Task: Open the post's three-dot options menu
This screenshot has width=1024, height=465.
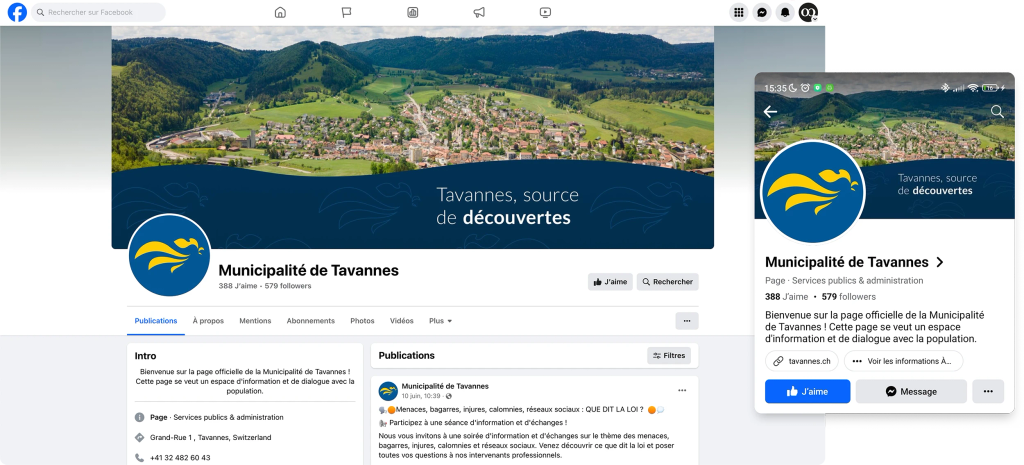Action: pyautogui.click(x=682, y=391)
